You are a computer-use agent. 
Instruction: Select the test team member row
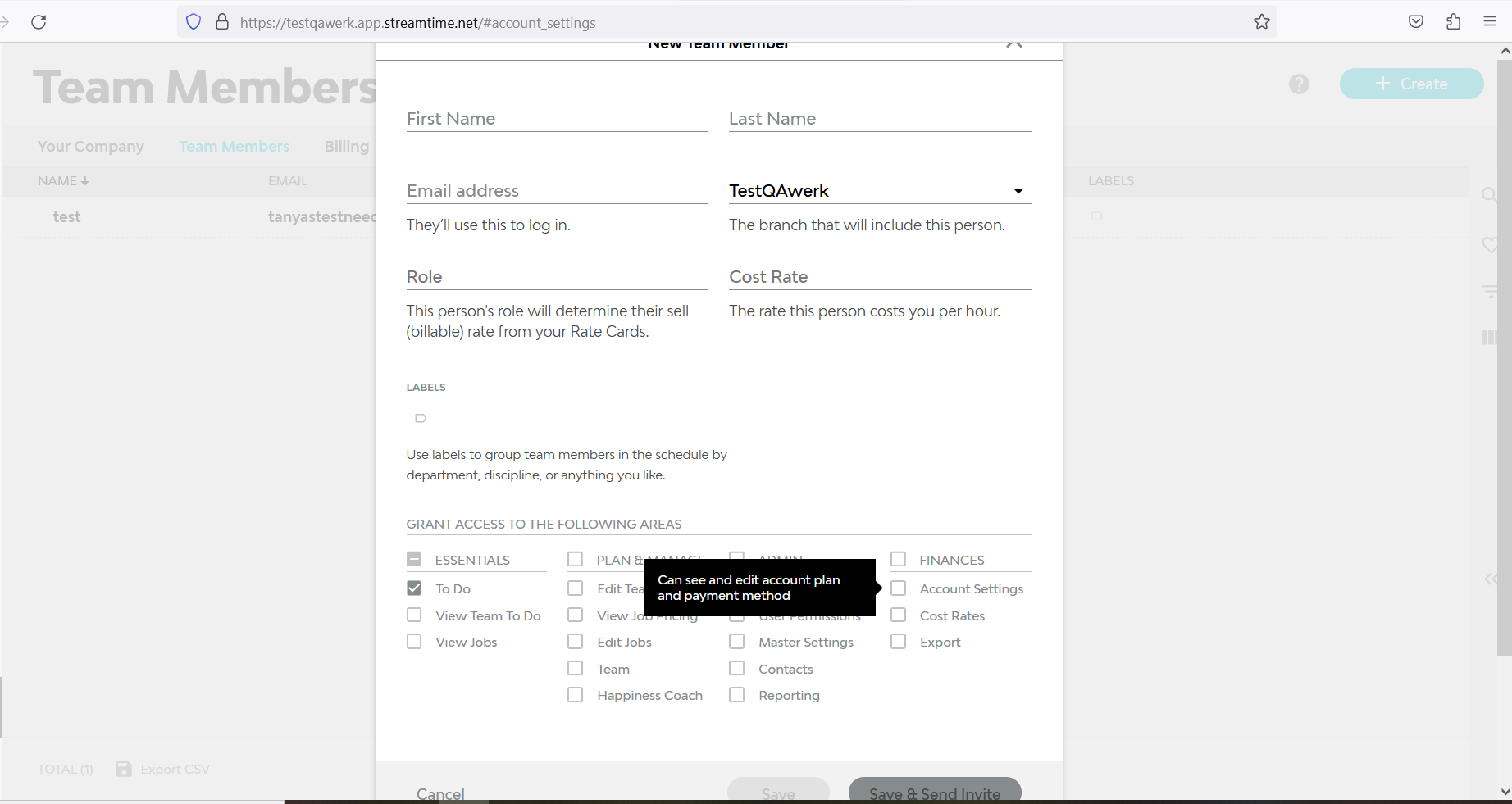tap(188, 216)
